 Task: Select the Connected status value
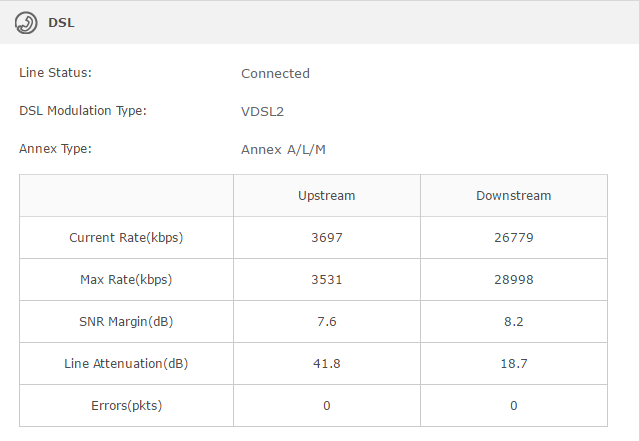(275, 74)
